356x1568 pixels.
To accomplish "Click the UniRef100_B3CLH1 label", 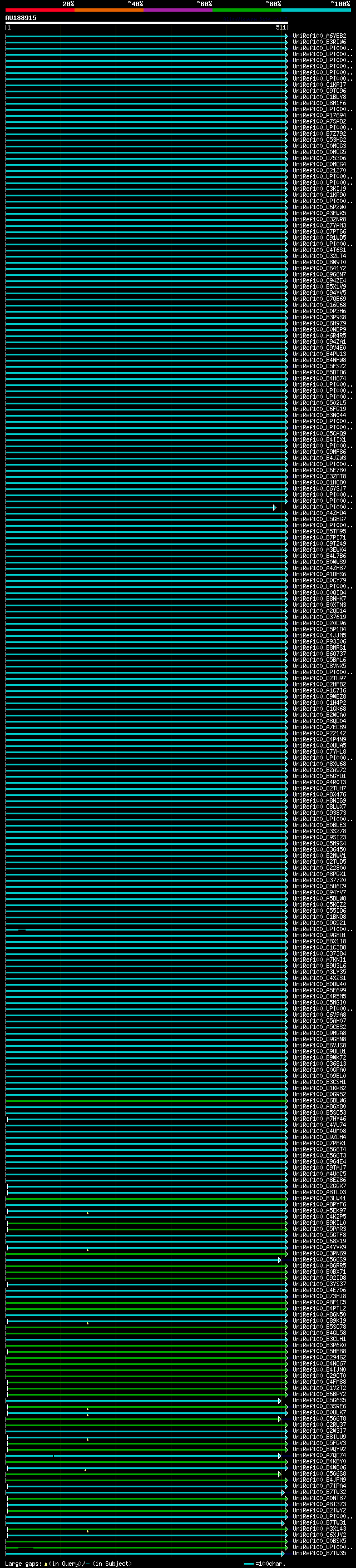I will tap(319, 1338).
